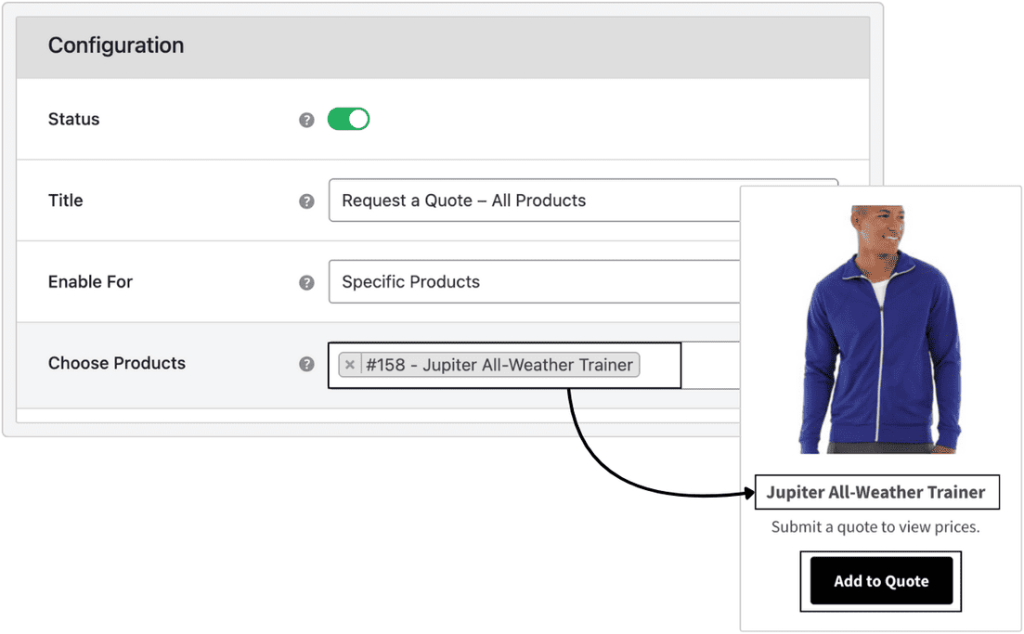Viewport: 1024px width, 634px height.
Task: Click the Choose Products field label
Action: pos(117,362)
